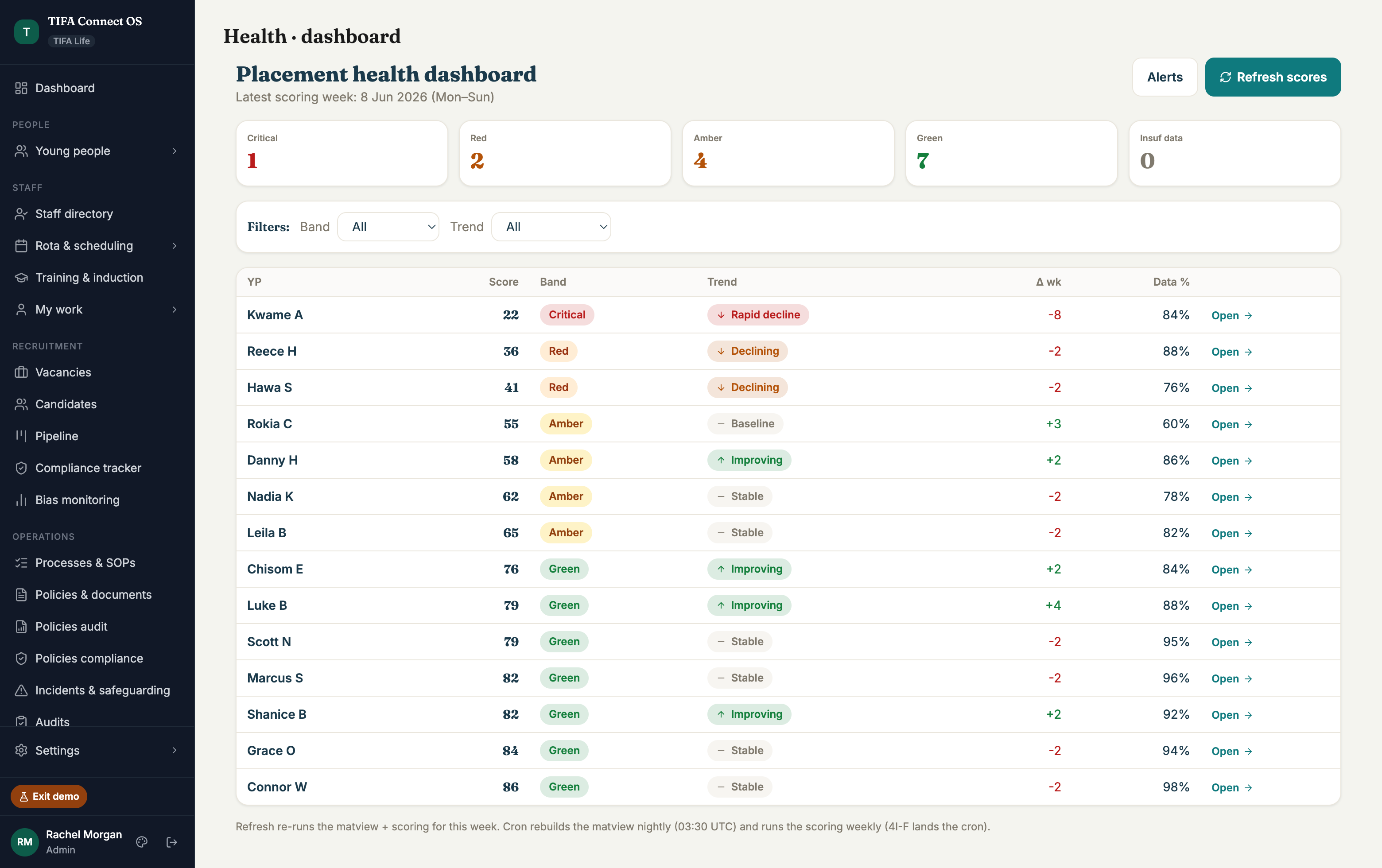Click the Bias monitoring bar chart icon

click(21, 500)
